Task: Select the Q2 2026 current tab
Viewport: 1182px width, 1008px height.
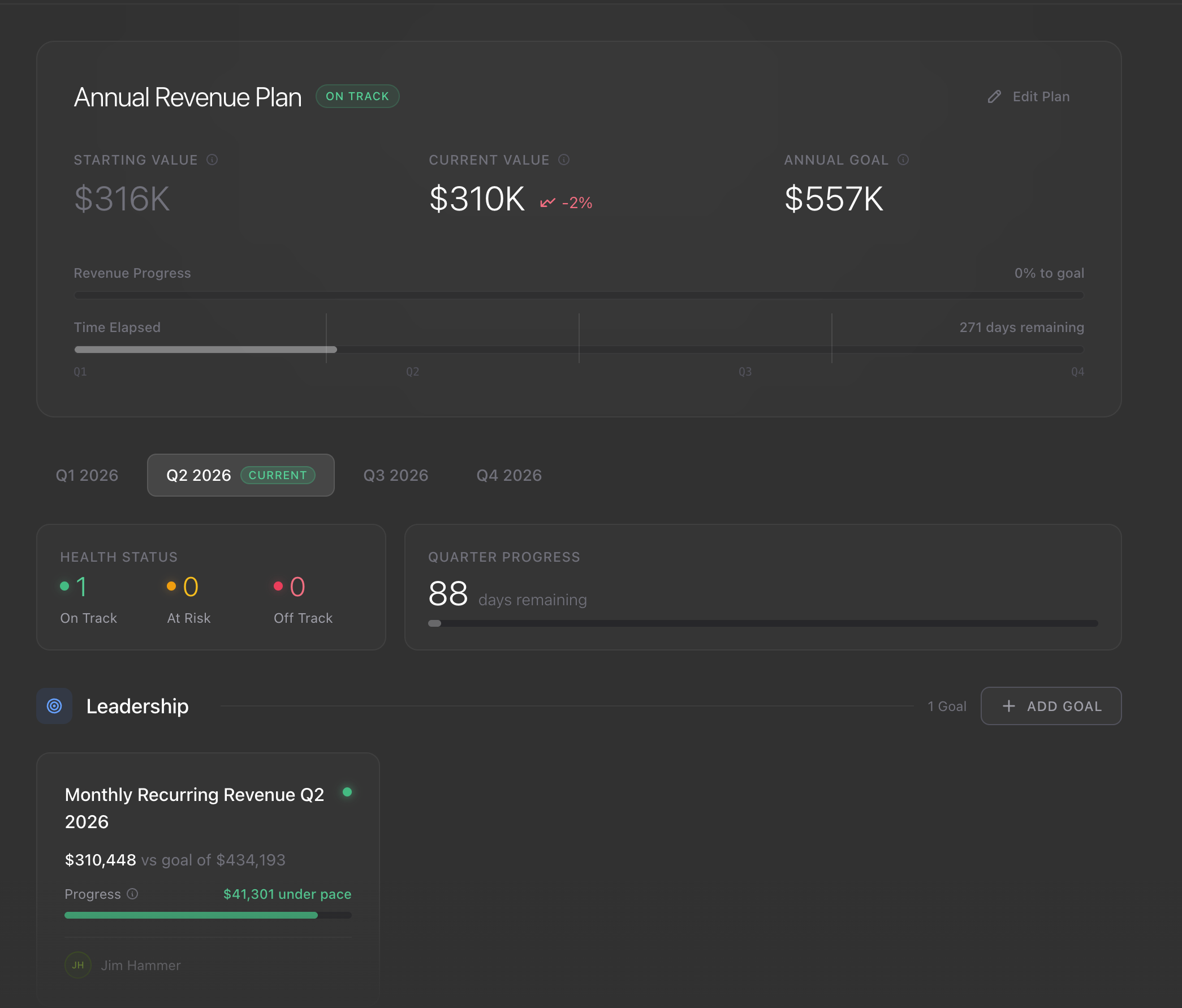Action: click(241, 475)
